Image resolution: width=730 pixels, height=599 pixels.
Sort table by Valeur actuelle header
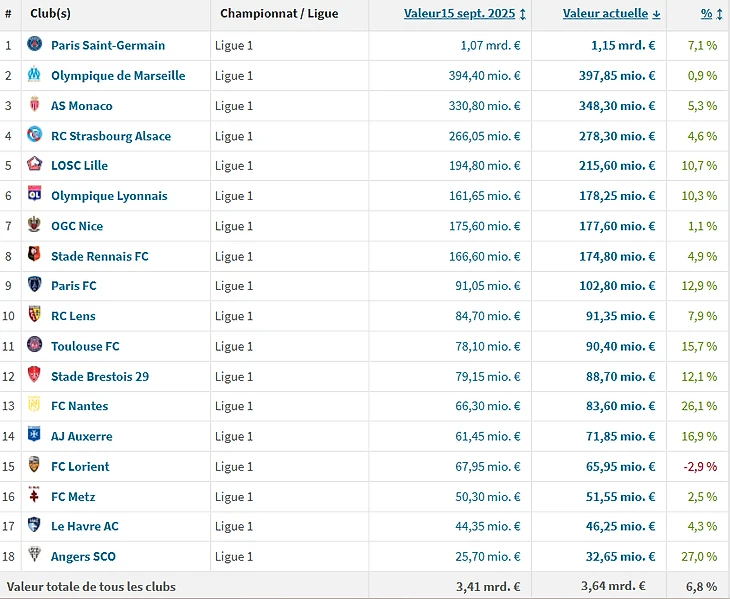(606, 14)
